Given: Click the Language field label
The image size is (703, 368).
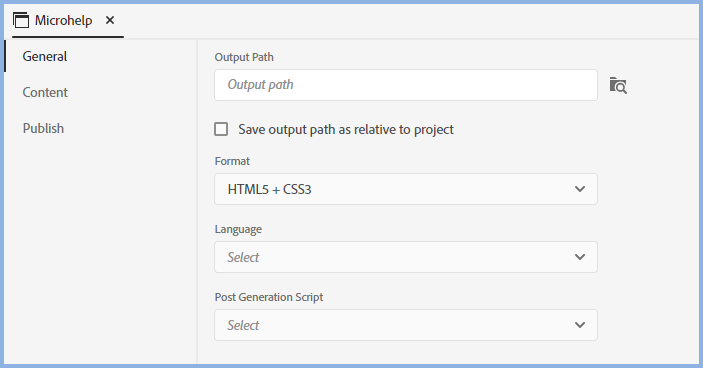Looking at the screenshot, I should click(238, 229).
